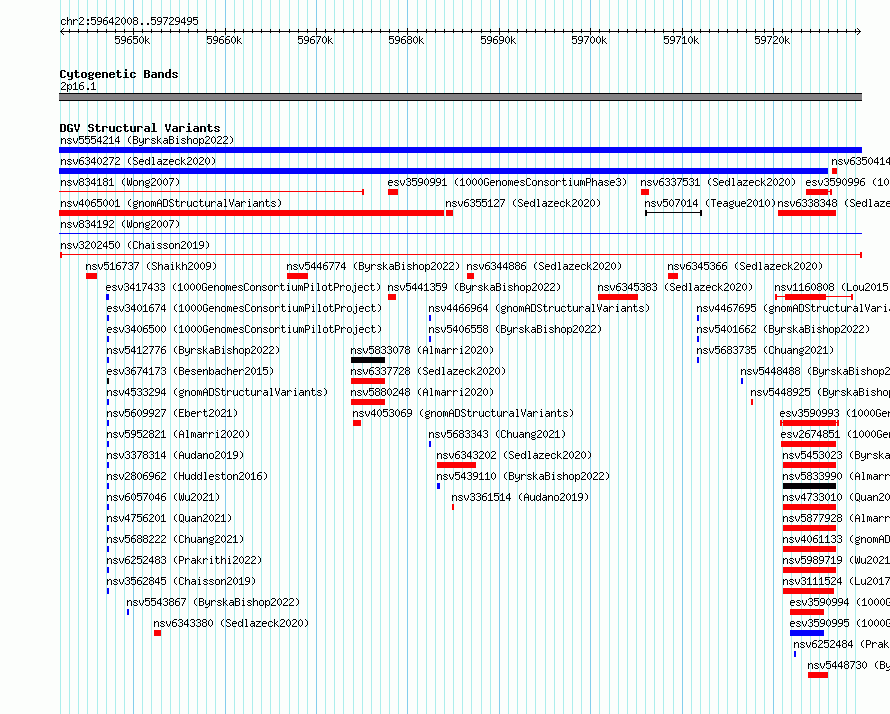Click nsv6345383 (Sedlazeck2020) label
The width and height of the screenshot is (890, 714).
pos(675,287)
